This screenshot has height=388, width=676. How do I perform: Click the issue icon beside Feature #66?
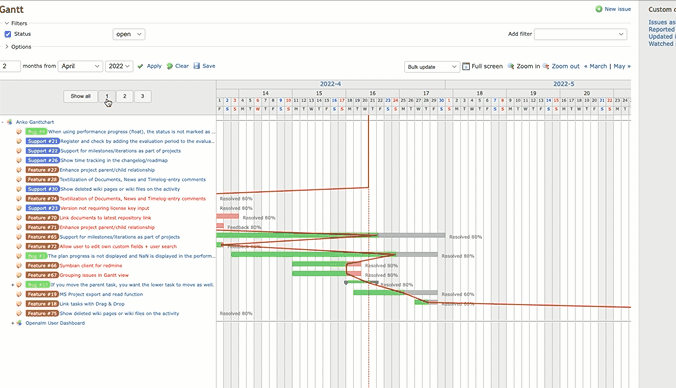(19, 266)
